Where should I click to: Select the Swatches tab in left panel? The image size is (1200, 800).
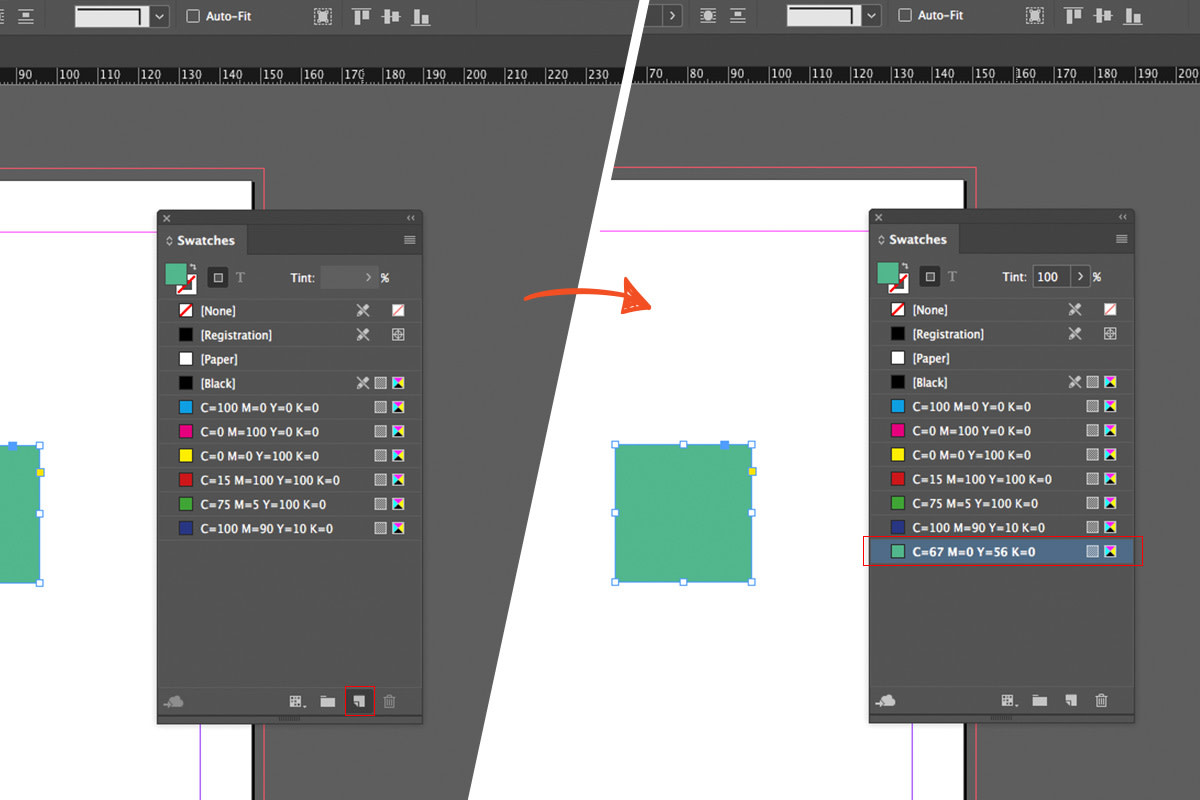[203, 240]
